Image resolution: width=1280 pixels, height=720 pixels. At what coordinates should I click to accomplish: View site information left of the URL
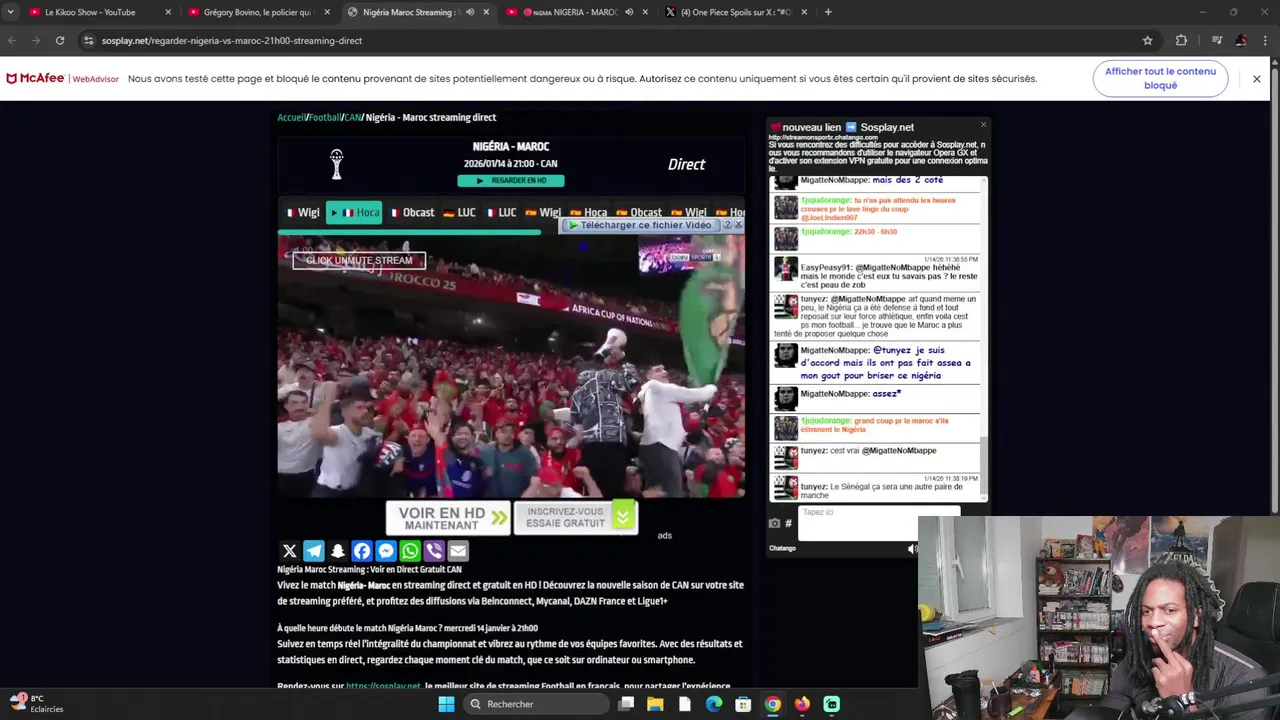88,41
